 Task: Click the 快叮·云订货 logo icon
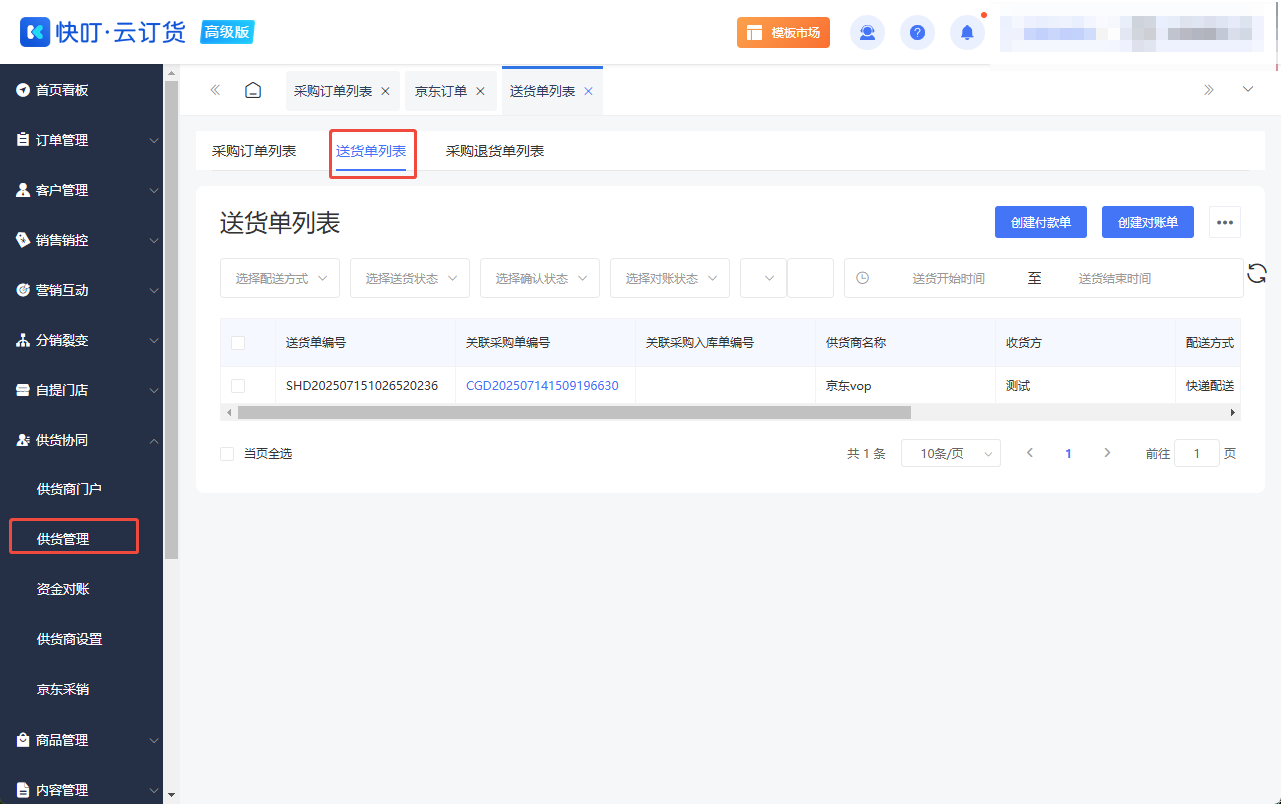(x=35, y=32)
